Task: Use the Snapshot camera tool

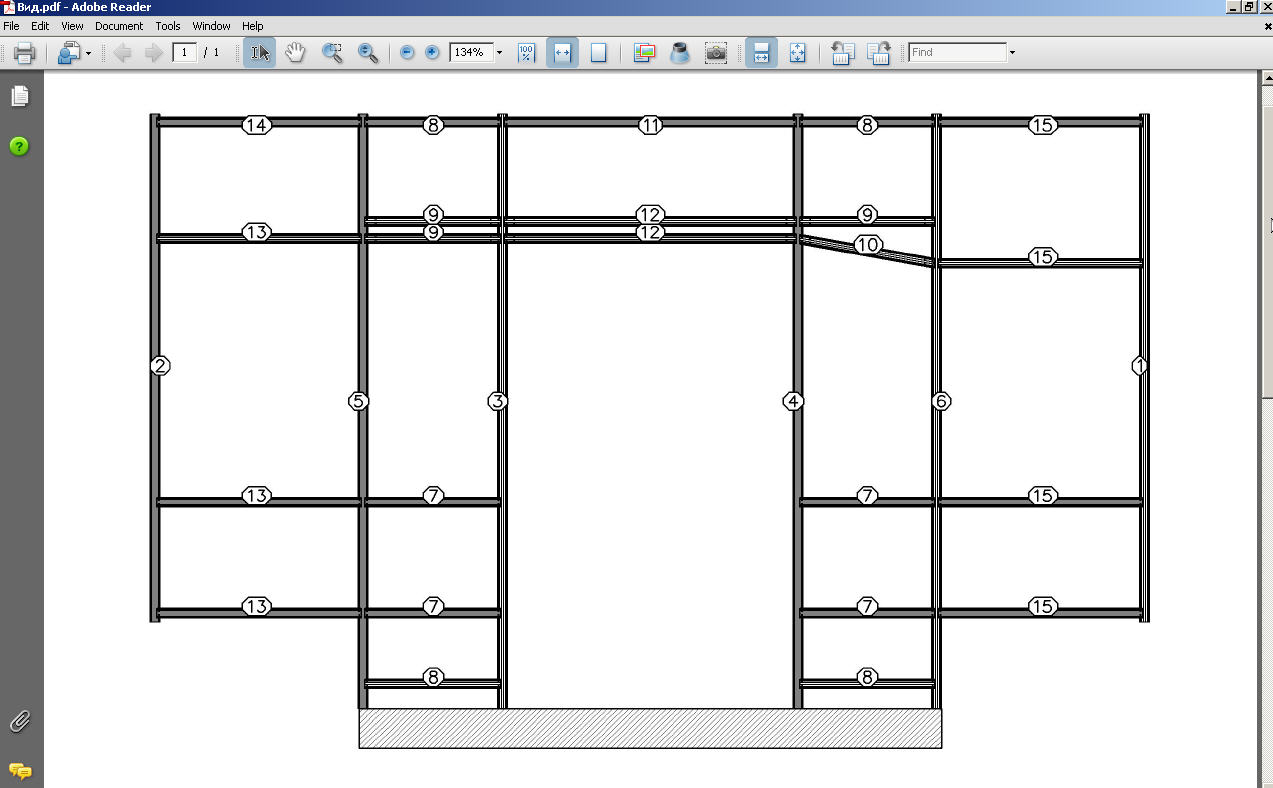Action: [x=715, y=52]
